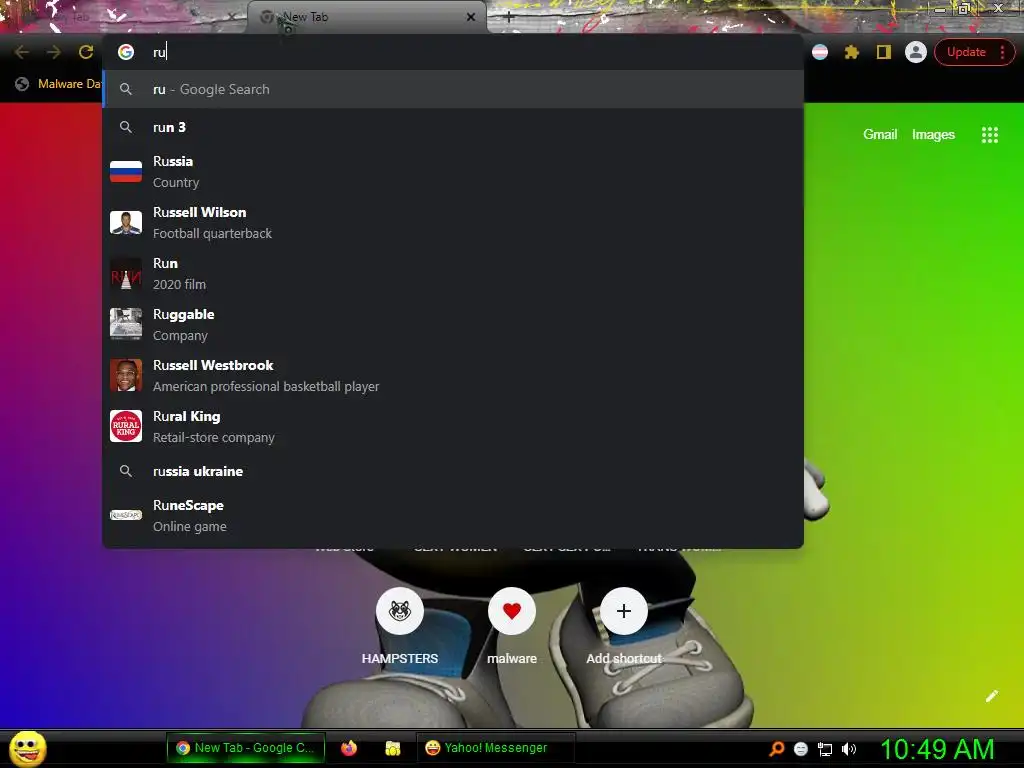Choose the Ruggable company suggestion
This screenshot has height=768, width=1024.
[453, 325]
